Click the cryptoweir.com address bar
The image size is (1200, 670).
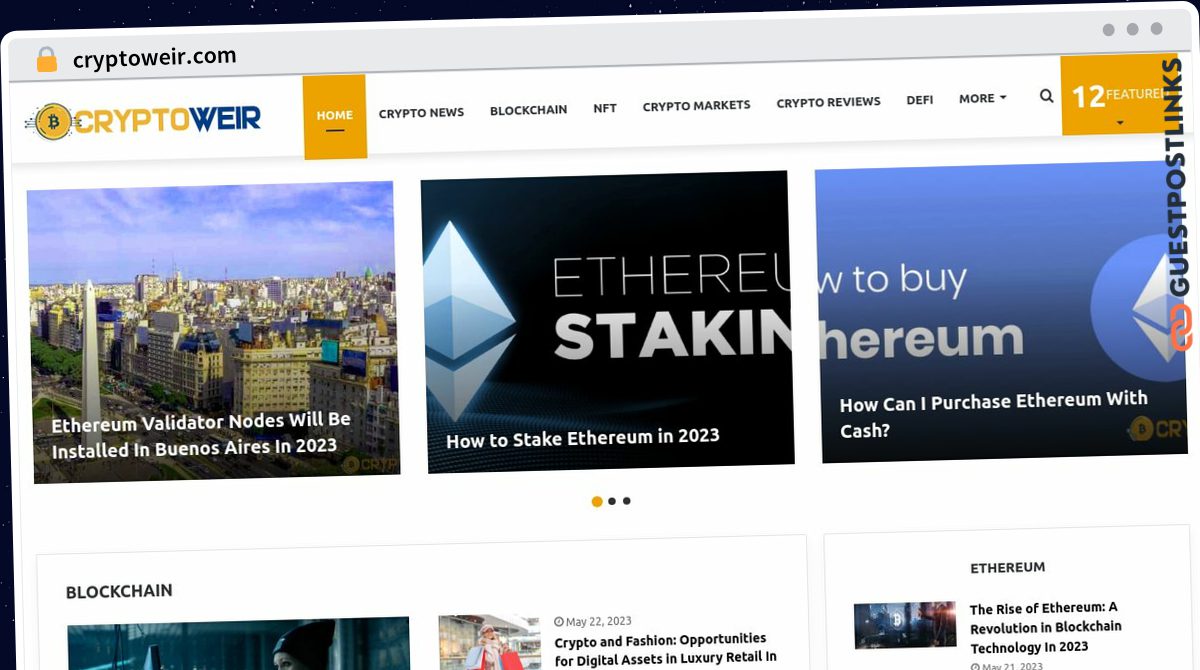click(x=155, y=58)
